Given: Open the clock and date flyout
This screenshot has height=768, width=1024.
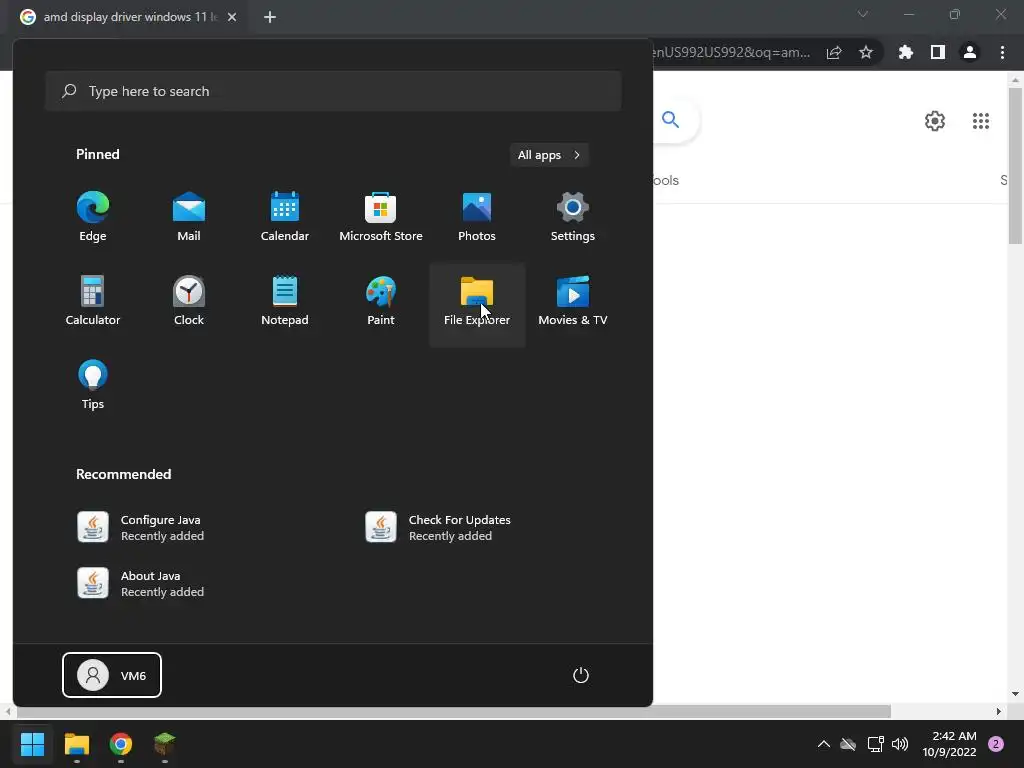Looking at the screenshot, I should [950, 744].
